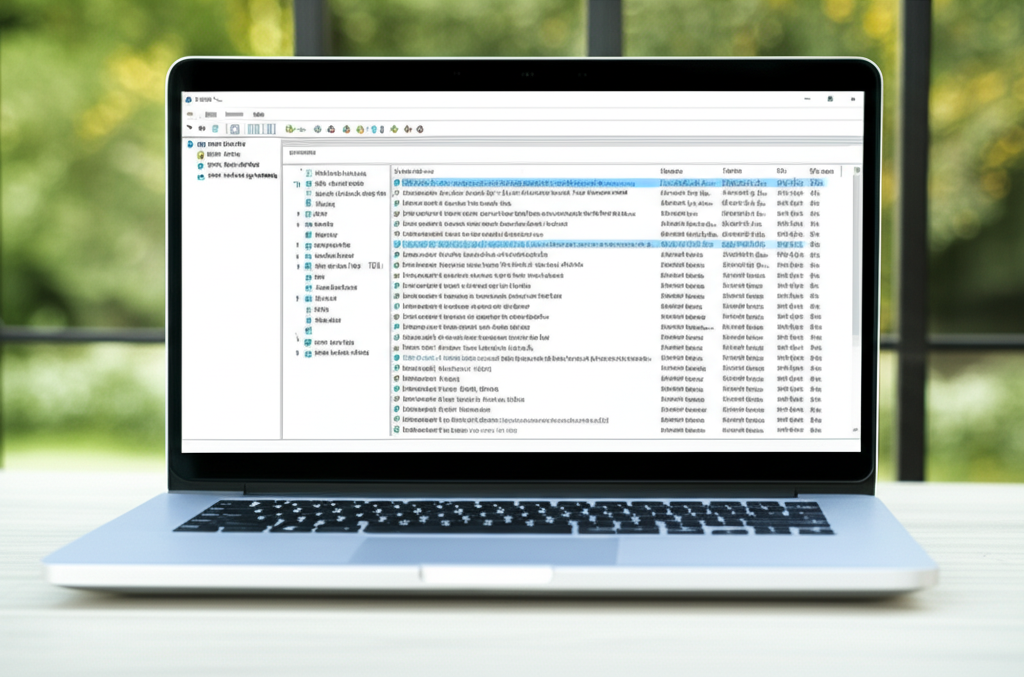
Task: Click the round icon of first highlighted row
Action: tap(397, 184)
